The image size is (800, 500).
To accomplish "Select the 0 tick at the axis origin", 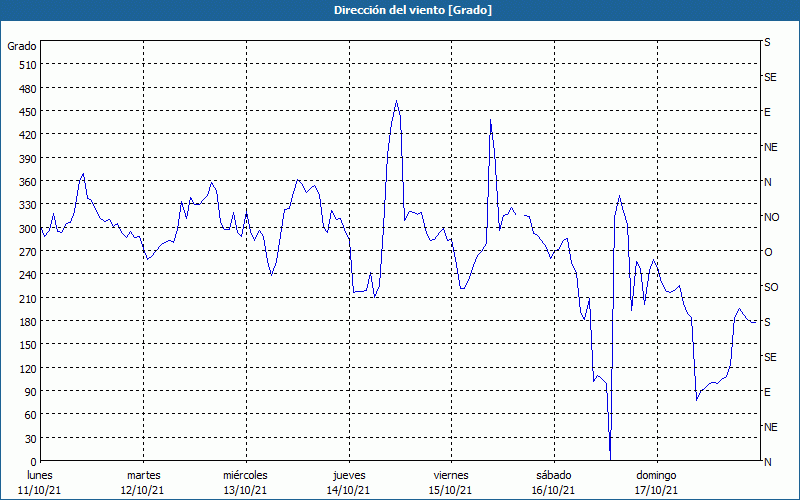I will (x=34, y=462).
